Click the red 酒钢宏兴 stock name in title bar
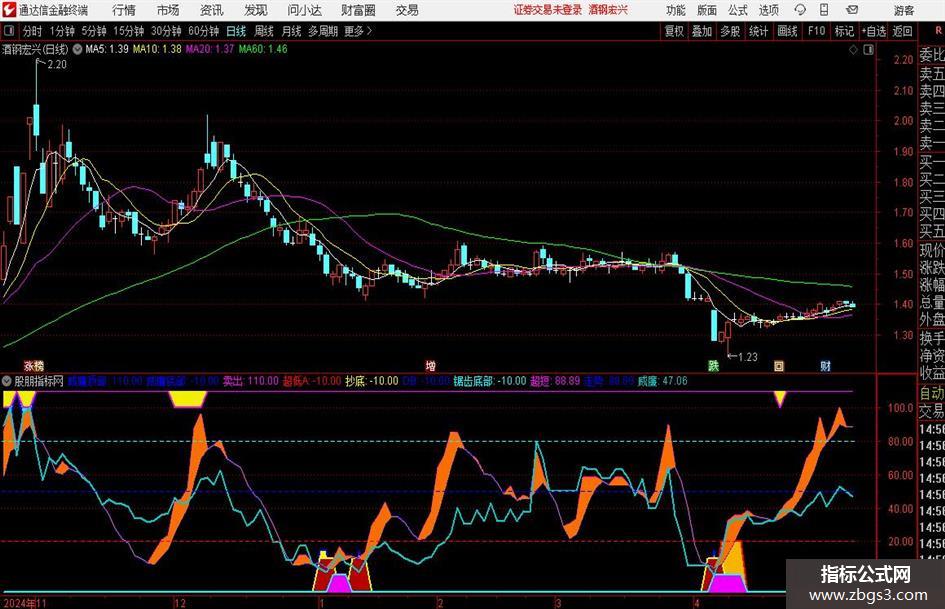The height and width of the screenshot is (609, 945). click(x=608, y=10)
